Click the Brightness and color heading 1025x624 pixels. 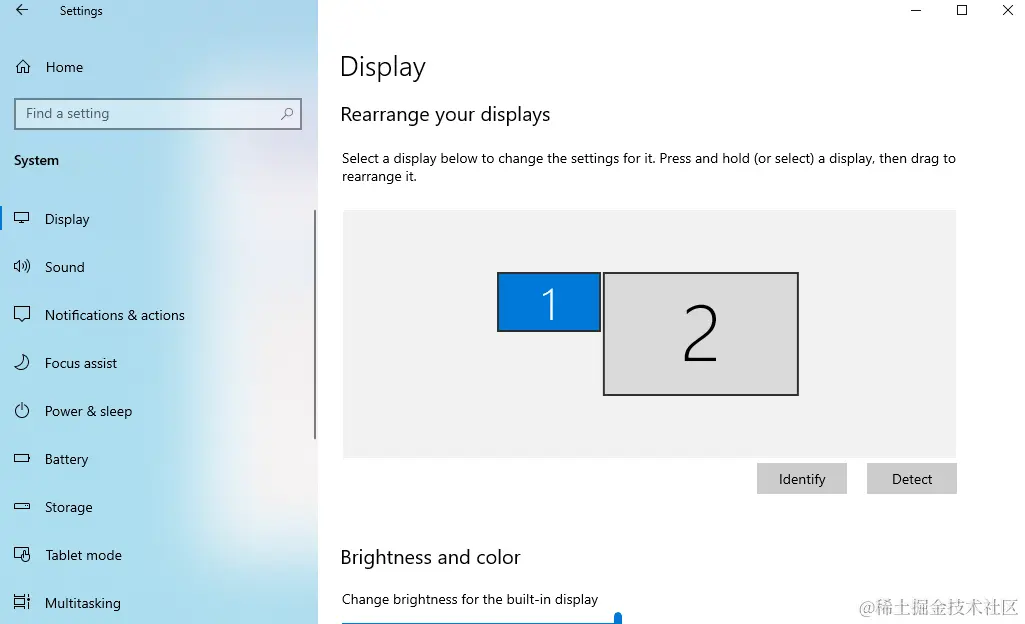(x=430, y=557)
